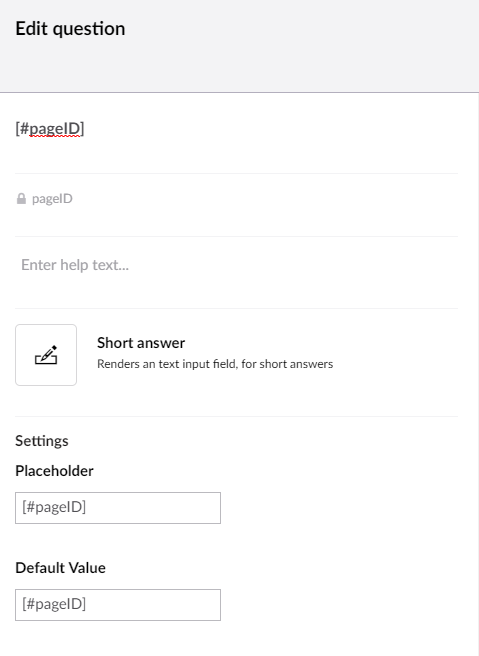The width and height of the screenshot is (479, 656).
Task: Click the locked pageID alias text
Action: pos(52,199)
